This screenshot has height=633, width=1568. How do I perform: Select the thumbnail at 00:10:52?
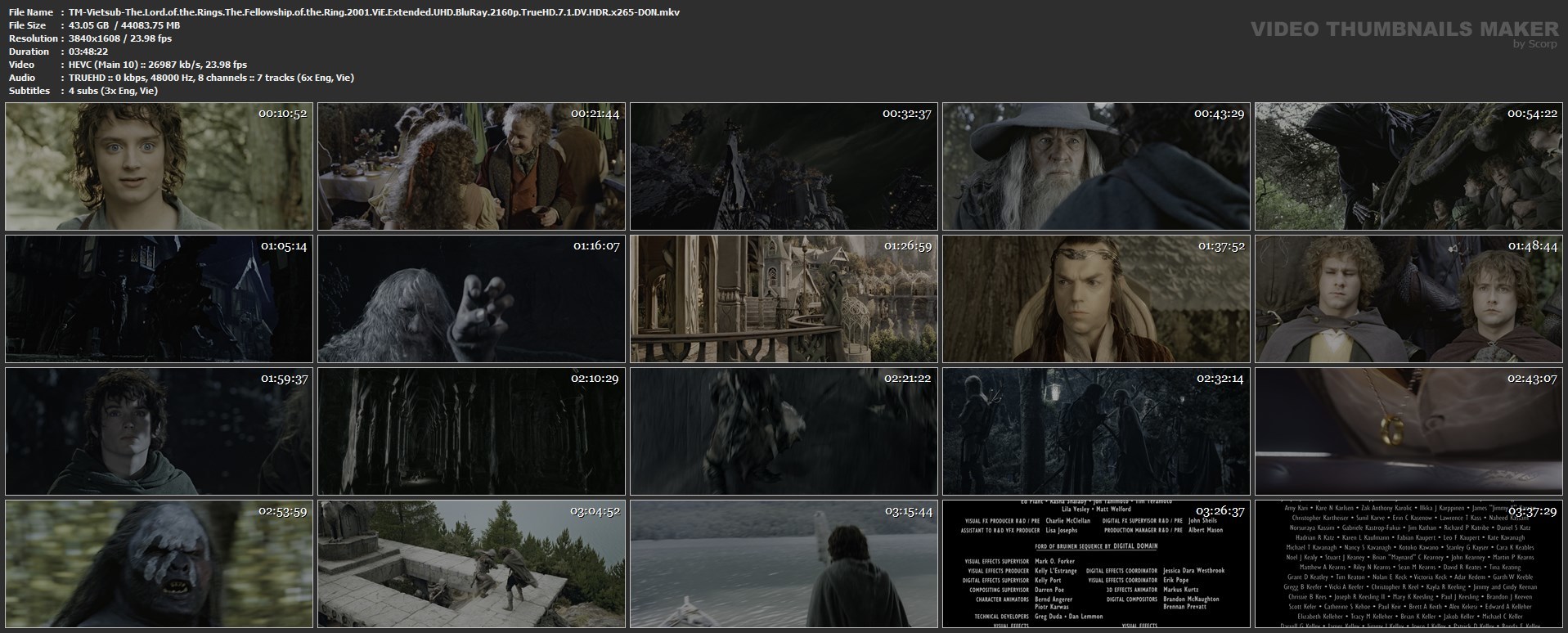(159, 167)
